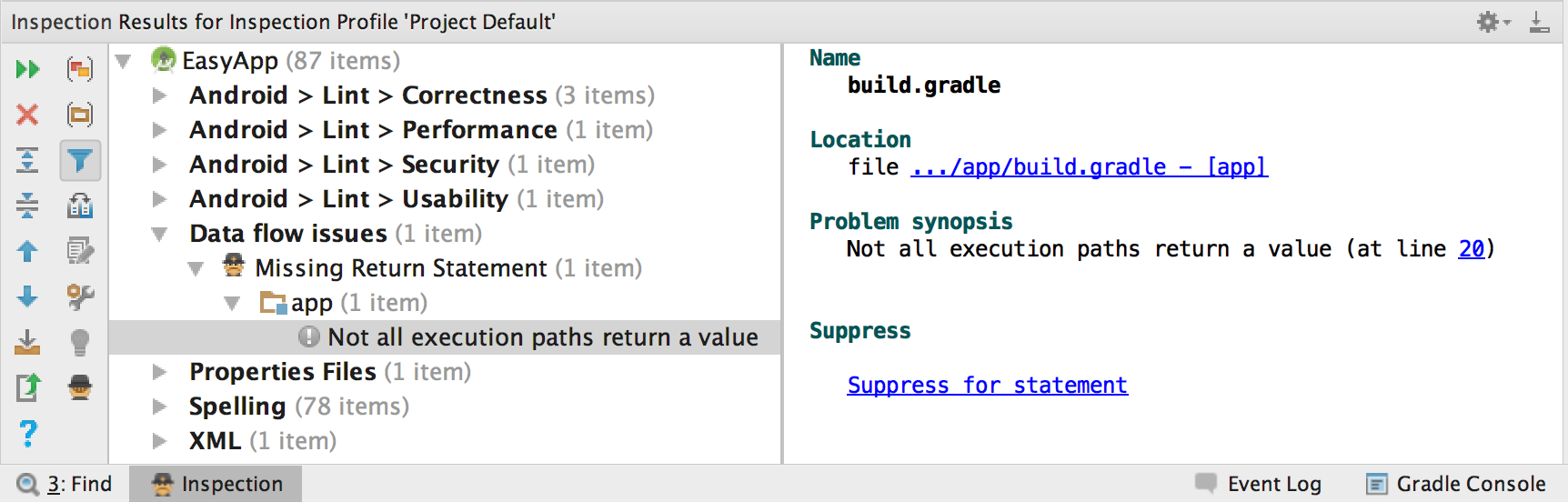Toggle group by severity
The width and height of the screenshot is (1568, 502).
click(x=80, y=69)
